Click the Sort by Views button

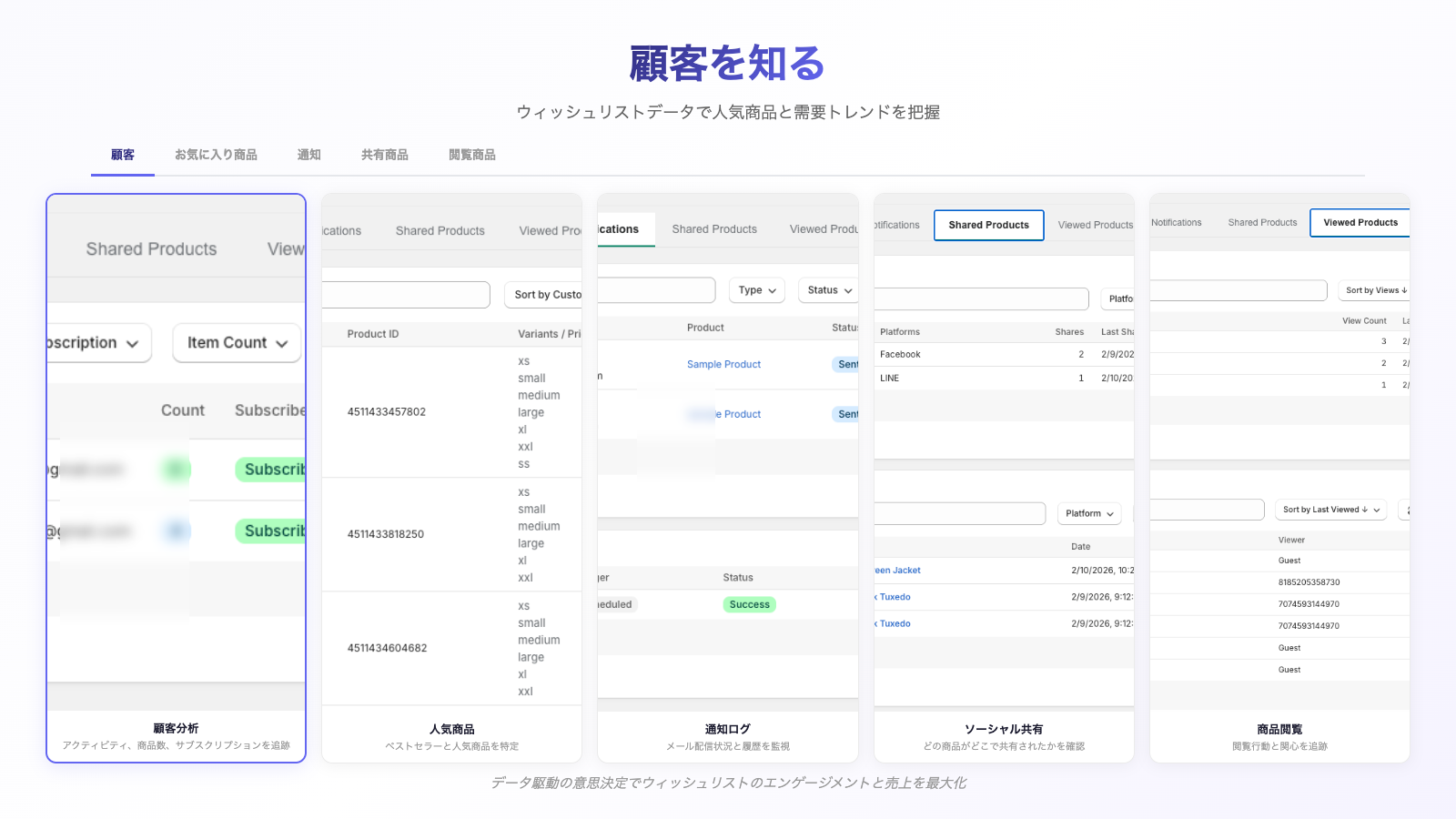[x=1374, y=290]
